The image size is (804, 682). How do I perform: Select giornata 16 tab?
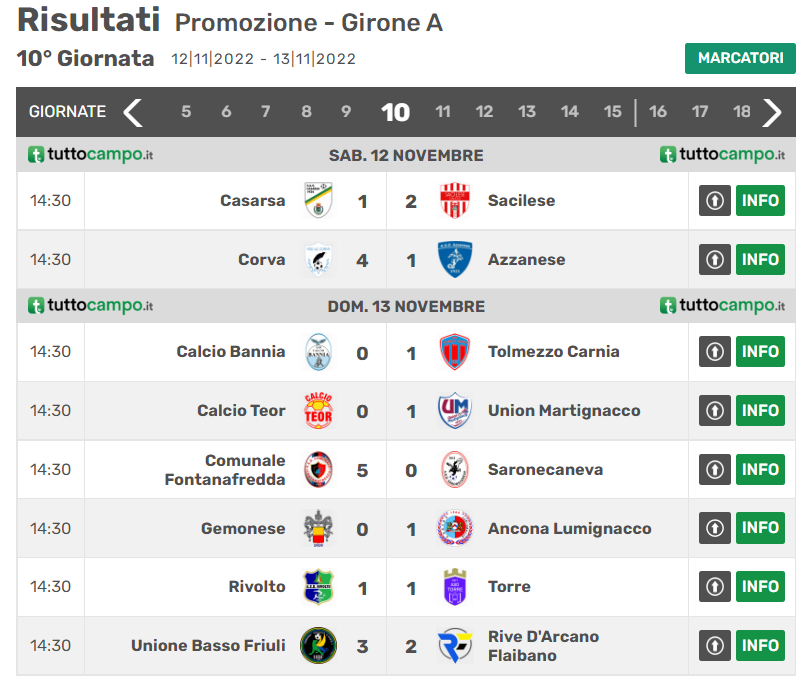[x=658, y=112]
